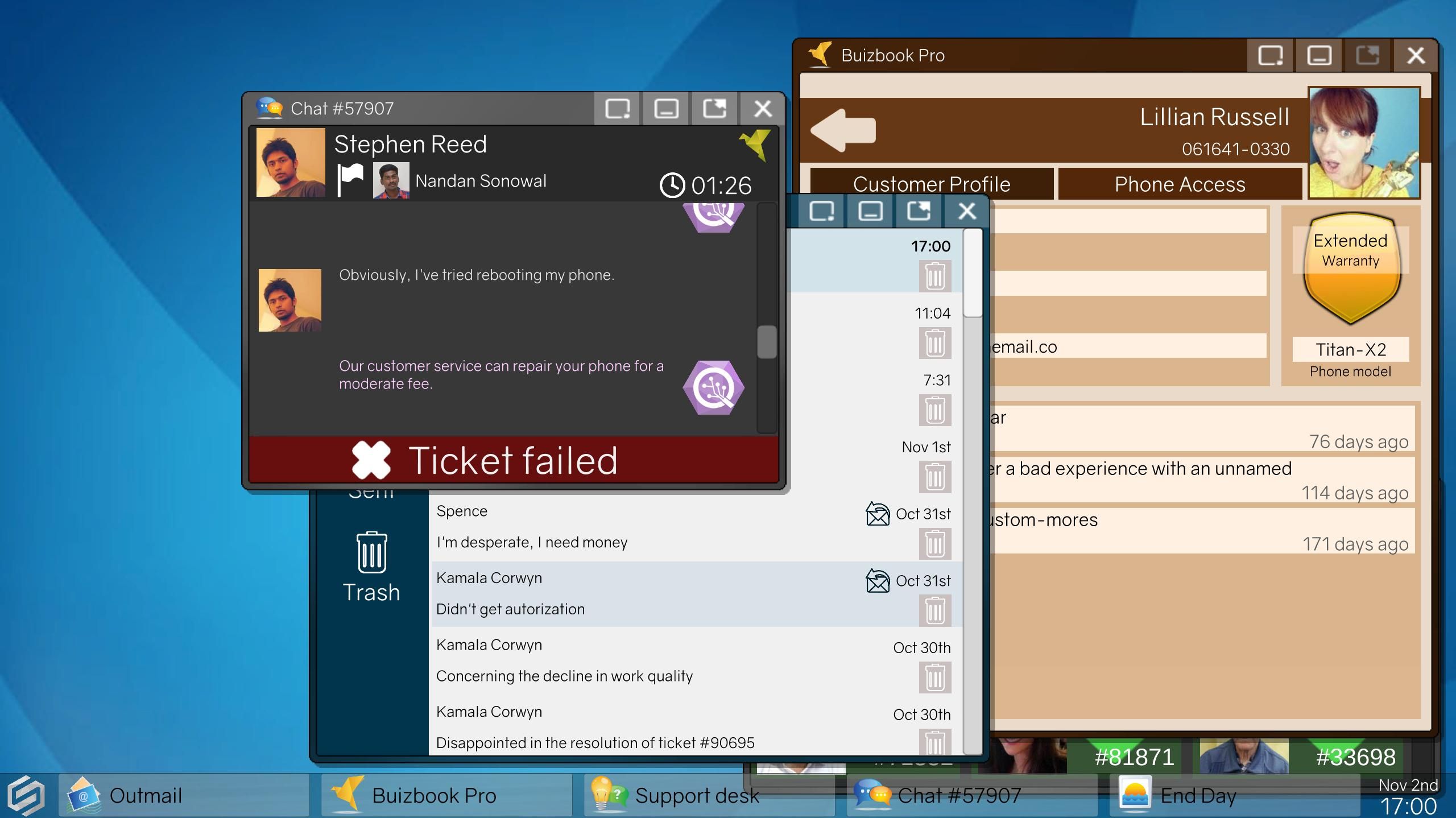This screenshot has width=1456, height=818.
Task: Delete Spence's desperate money email
Action: (935, 544)
